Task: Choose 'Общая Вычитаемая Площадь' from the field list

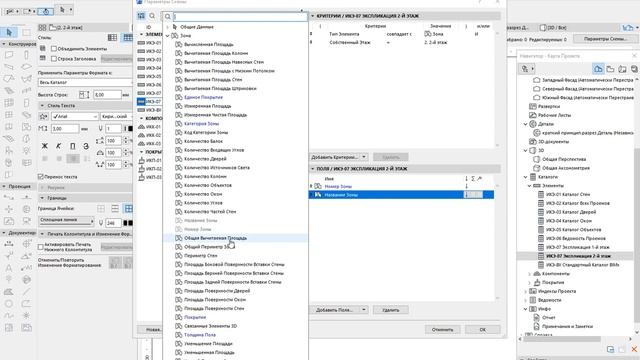Action: pyautogui.click(x=215, y=238)
